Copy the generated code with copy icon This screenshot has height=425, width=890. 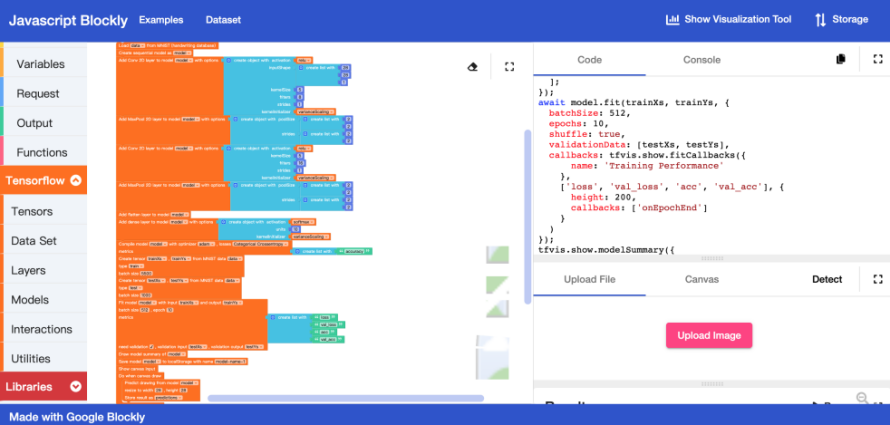point(841,59)
